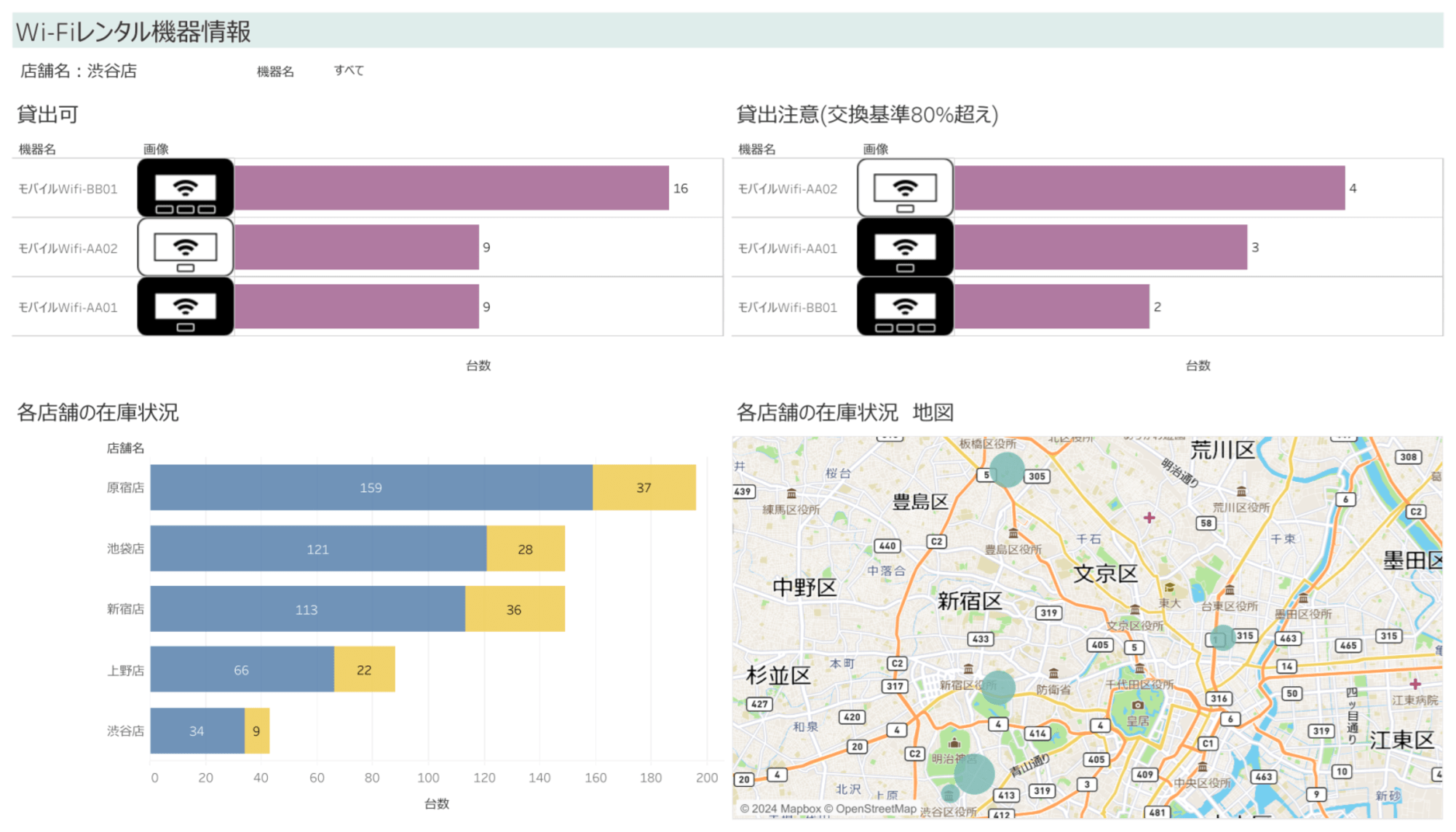Screen dimensions: 1456x832
Task: Click the yellow 36 bar for 新宿店
Action: tap(515, 609)
